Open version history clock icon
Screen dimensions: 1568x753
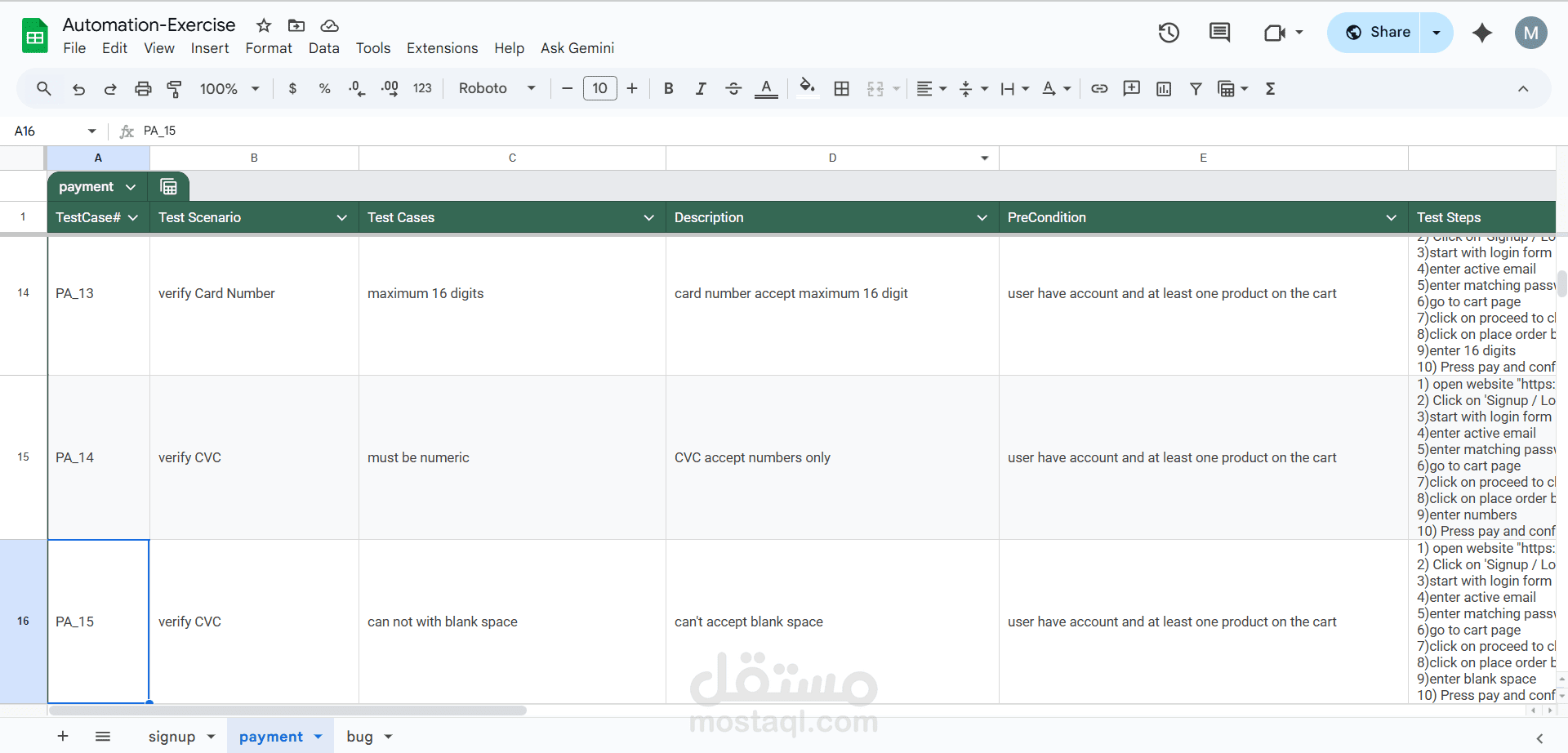(1168, 33)
